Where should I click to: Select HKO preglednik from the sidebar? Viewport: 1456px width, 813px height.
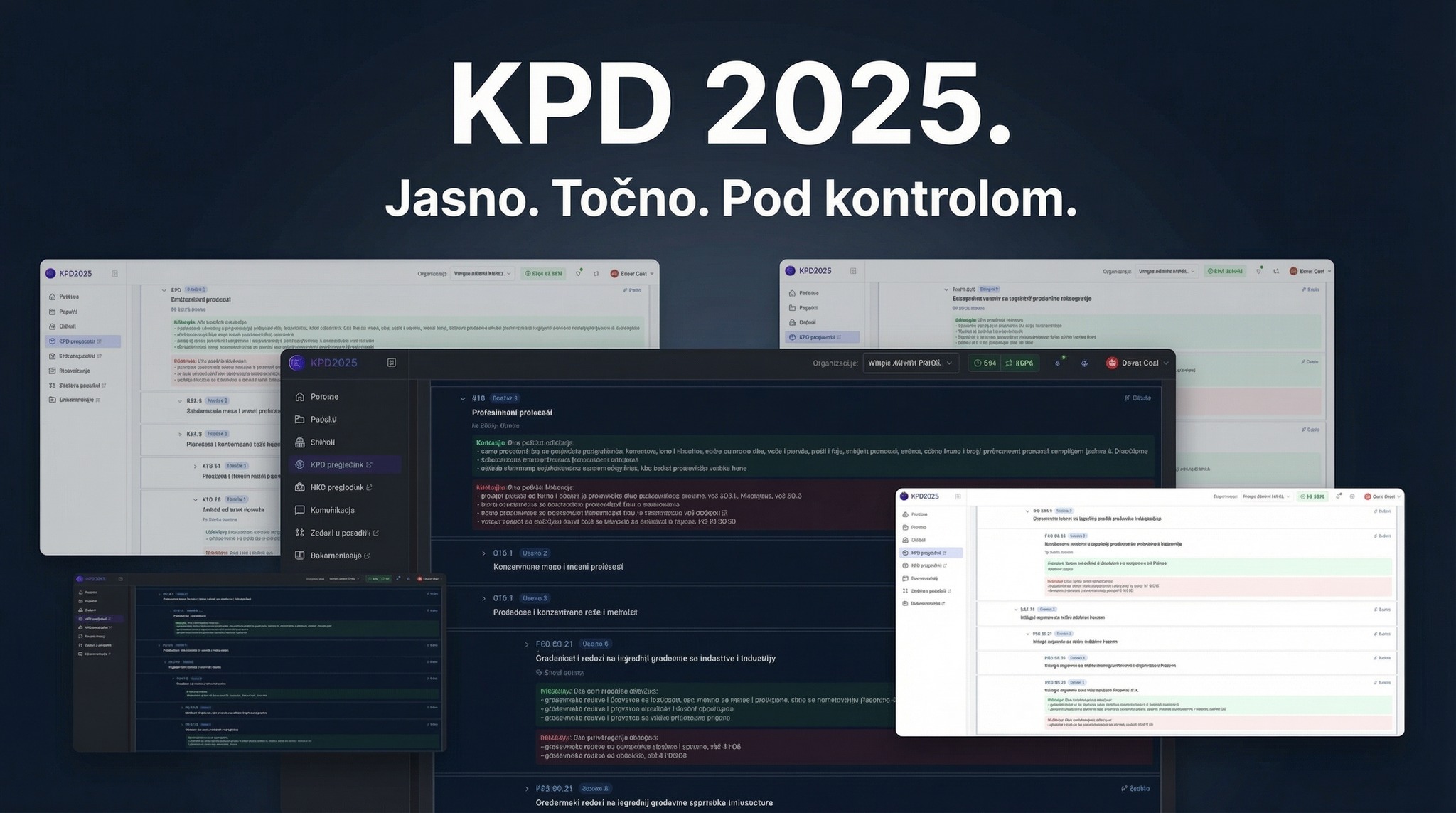pos(339,487)
